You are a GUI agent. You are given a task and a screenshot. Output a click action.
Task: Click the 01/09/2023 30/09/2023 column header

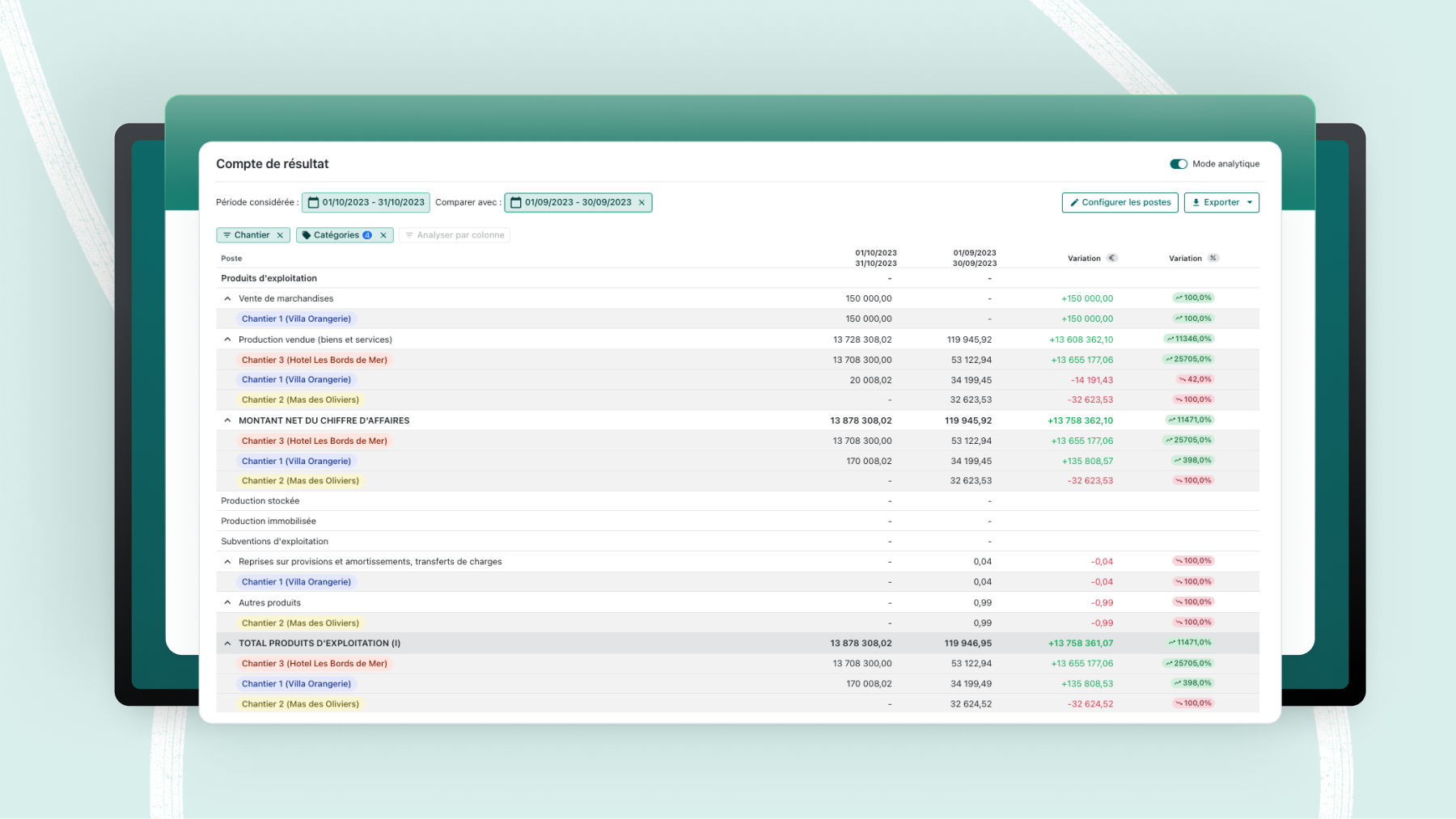pos(975,258)
